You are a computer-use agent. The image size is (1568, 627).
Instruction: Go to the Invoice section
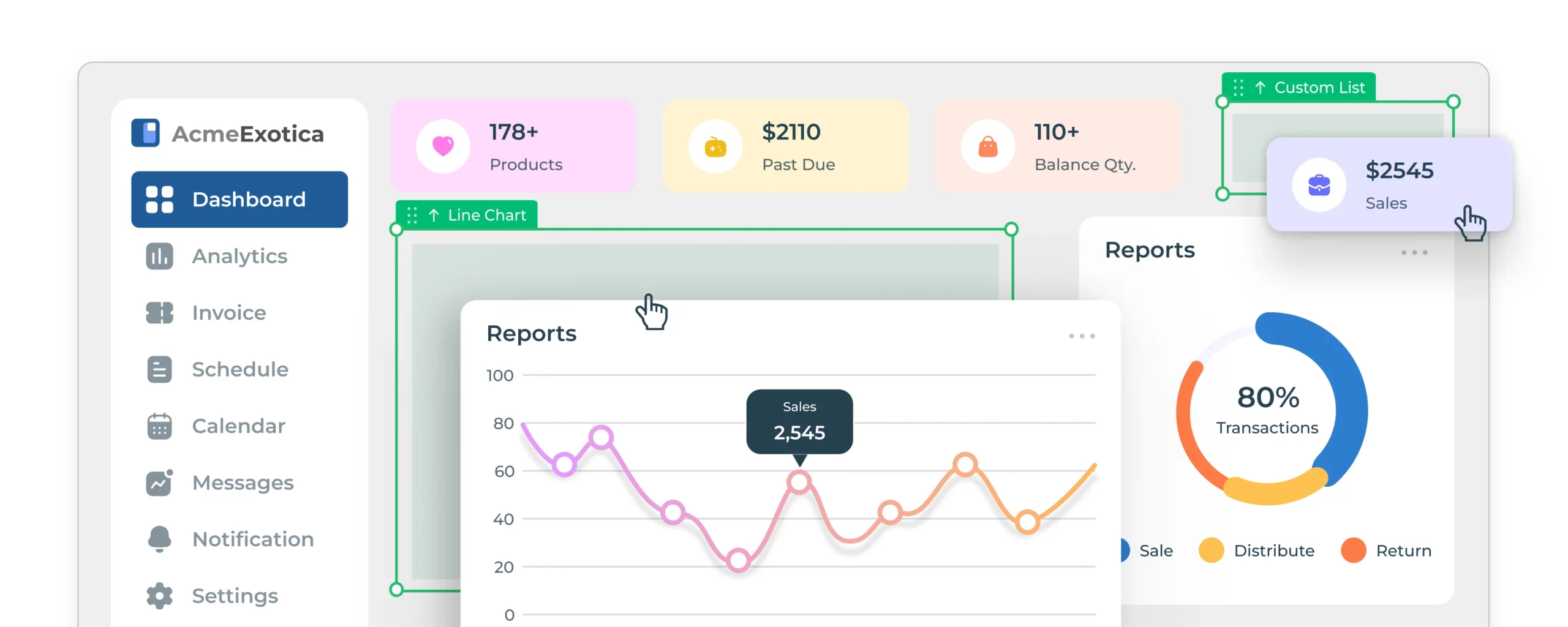pyautogui.click(x=239, y=313)
